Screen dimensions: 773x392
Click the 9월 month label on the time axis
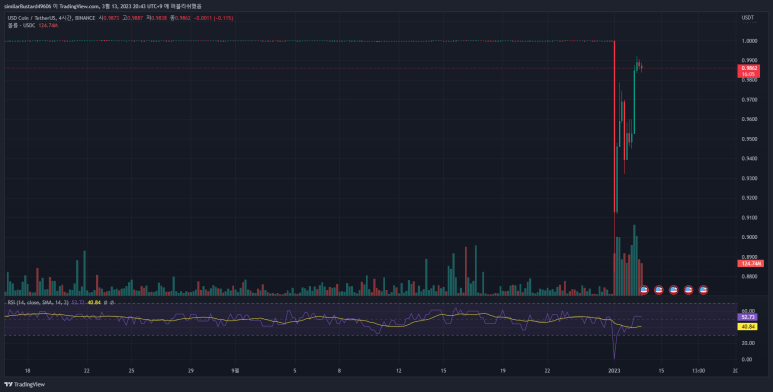pyautogui.click(x=235, y=371)
